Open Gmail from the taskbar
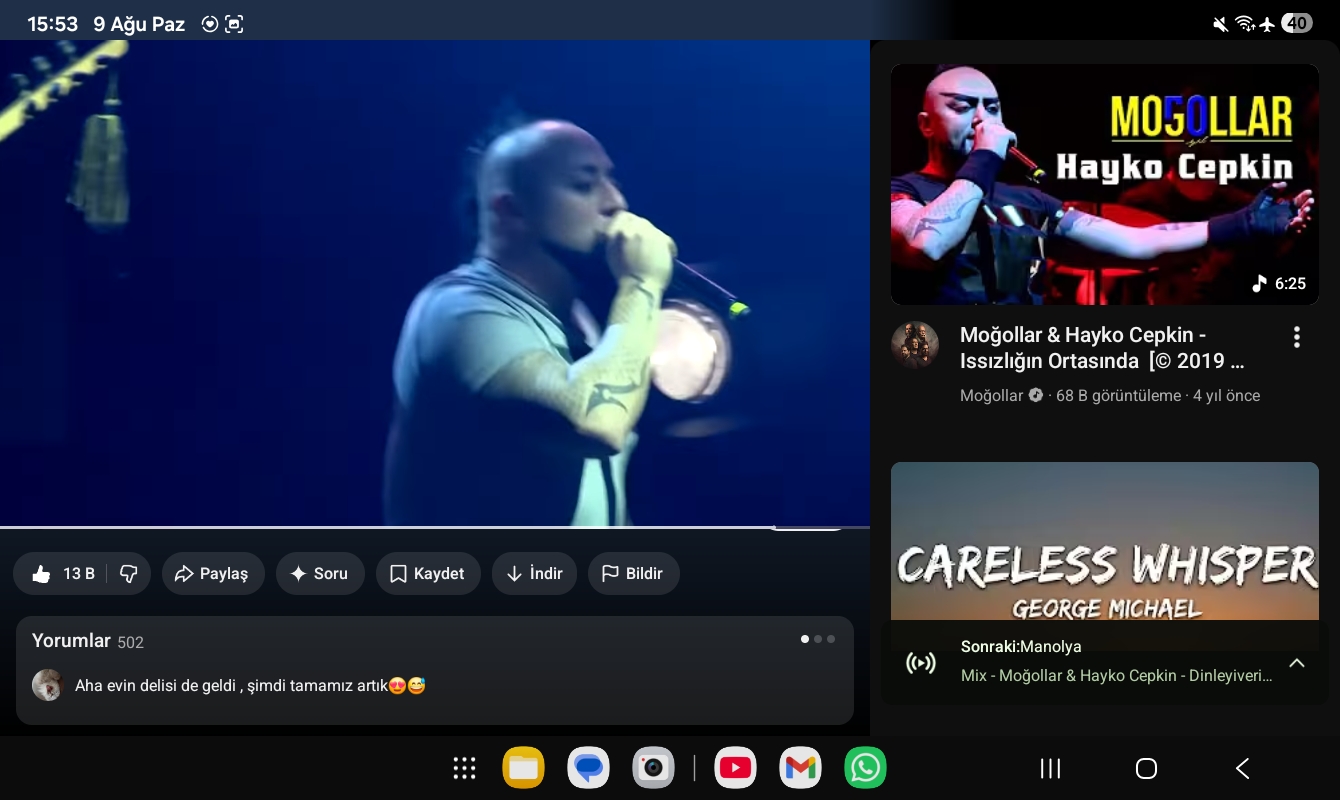The image size is (1340, 800). (x=800, y=768)
